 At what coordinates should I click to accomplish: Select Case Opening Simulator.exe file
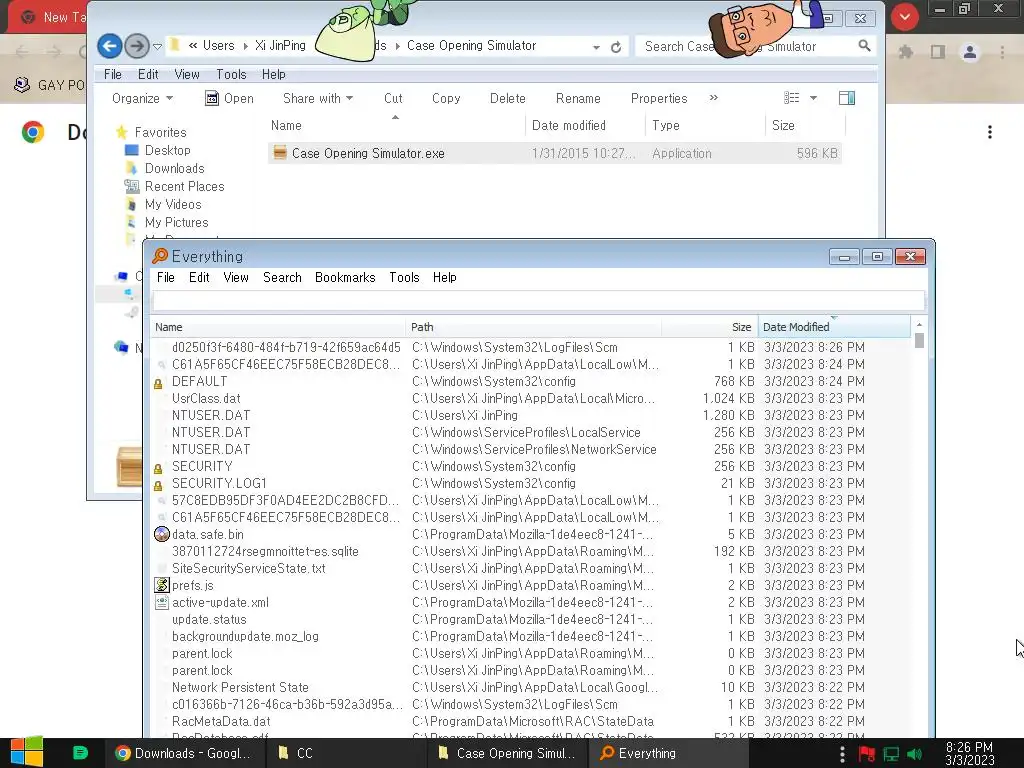(554, 153)
